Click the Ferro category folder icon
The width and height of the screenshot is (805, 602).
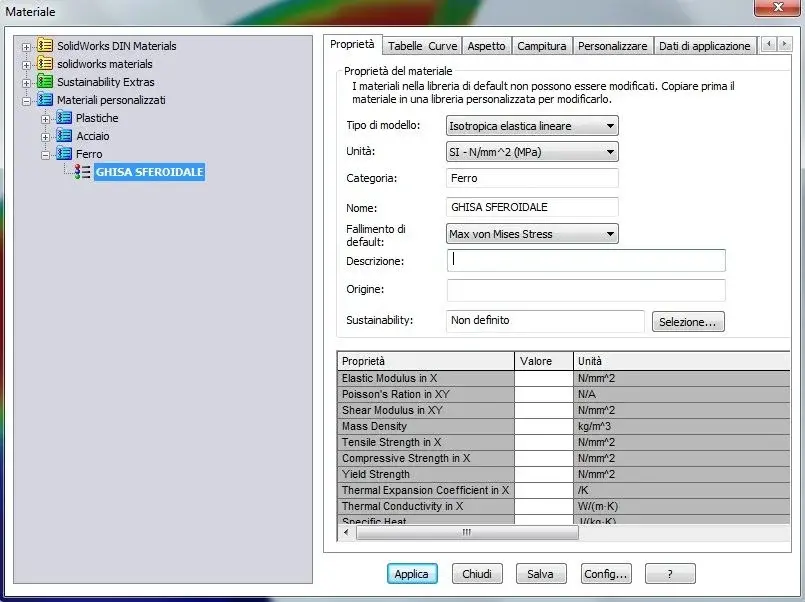64,154
